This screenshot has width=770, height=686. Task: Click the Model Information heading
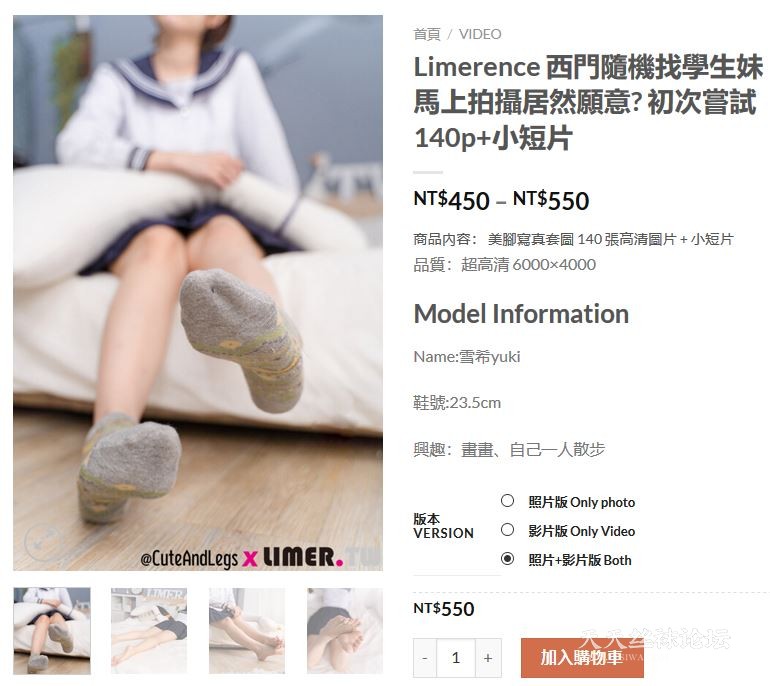coord(521,314)
